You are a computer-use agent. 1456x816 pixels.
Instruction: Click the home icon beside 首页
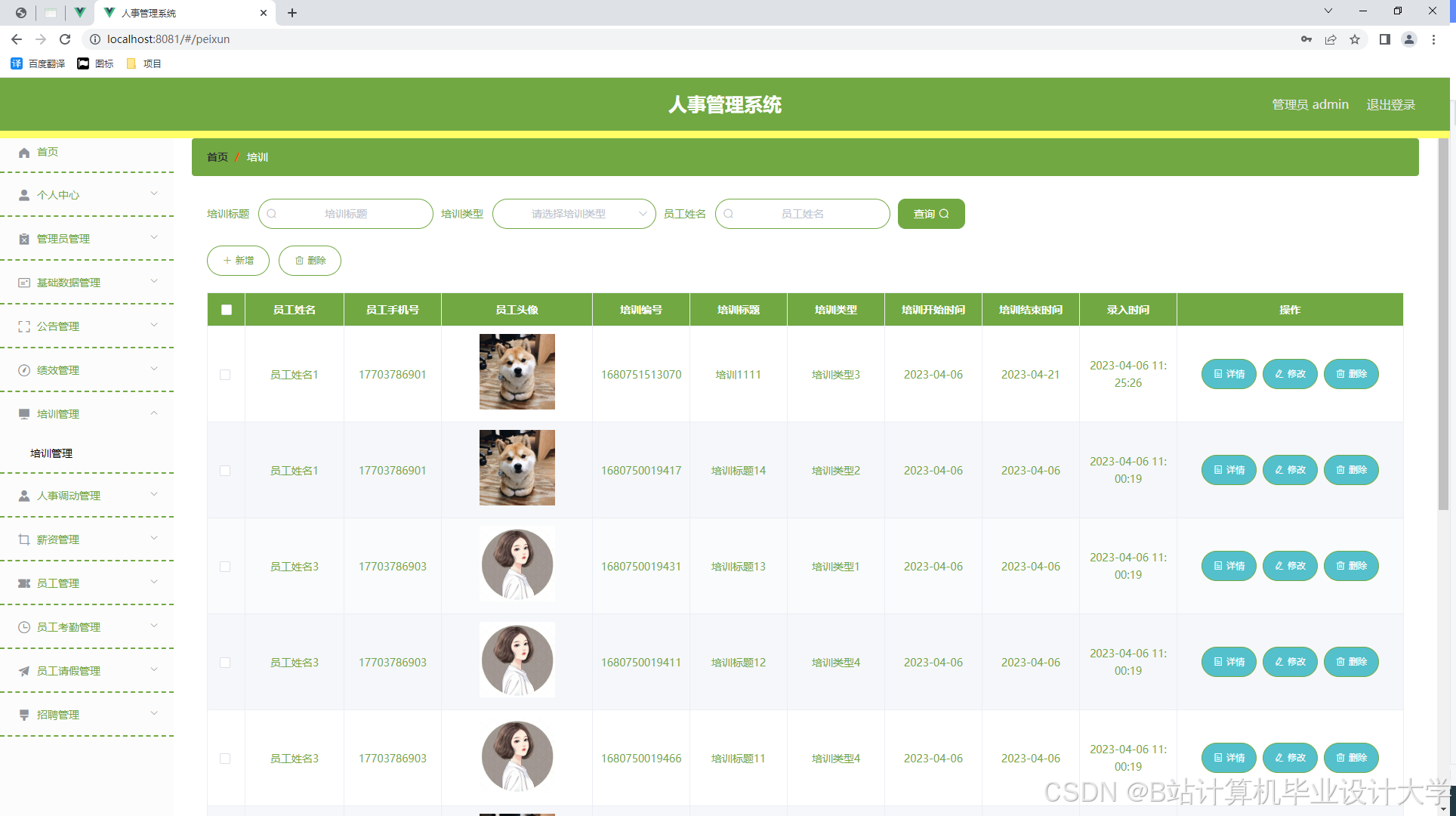[x=24, y=153]
